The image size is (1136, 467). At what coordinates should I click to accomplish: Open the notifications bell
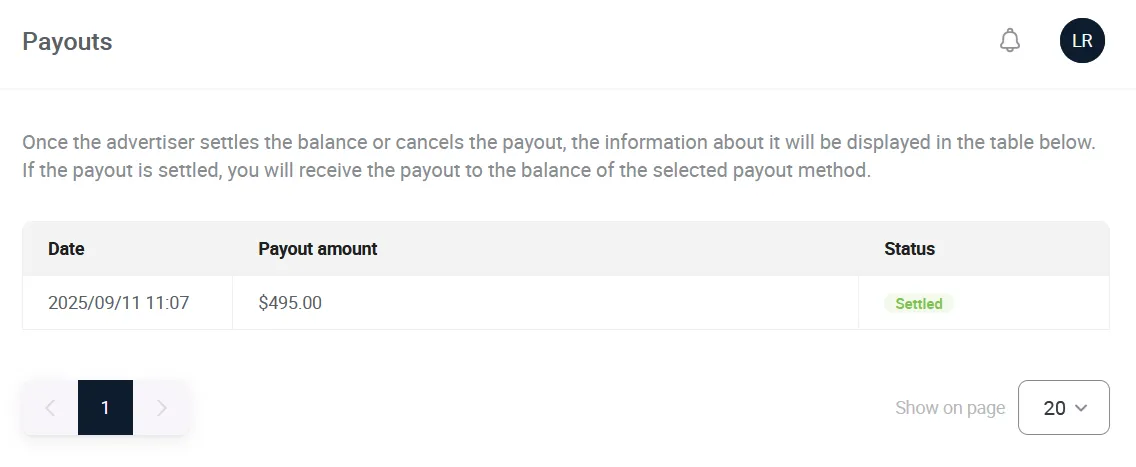pos(1010,41)
